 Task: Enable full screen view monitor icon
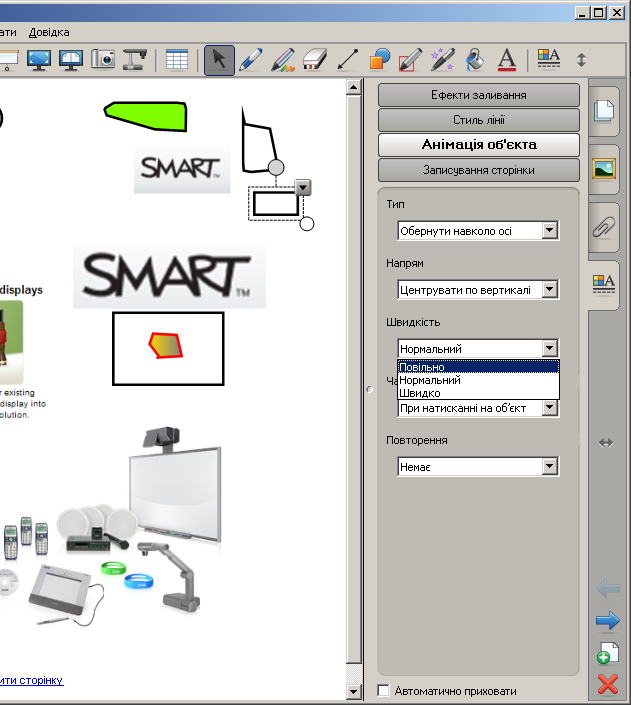coord(39,60)
